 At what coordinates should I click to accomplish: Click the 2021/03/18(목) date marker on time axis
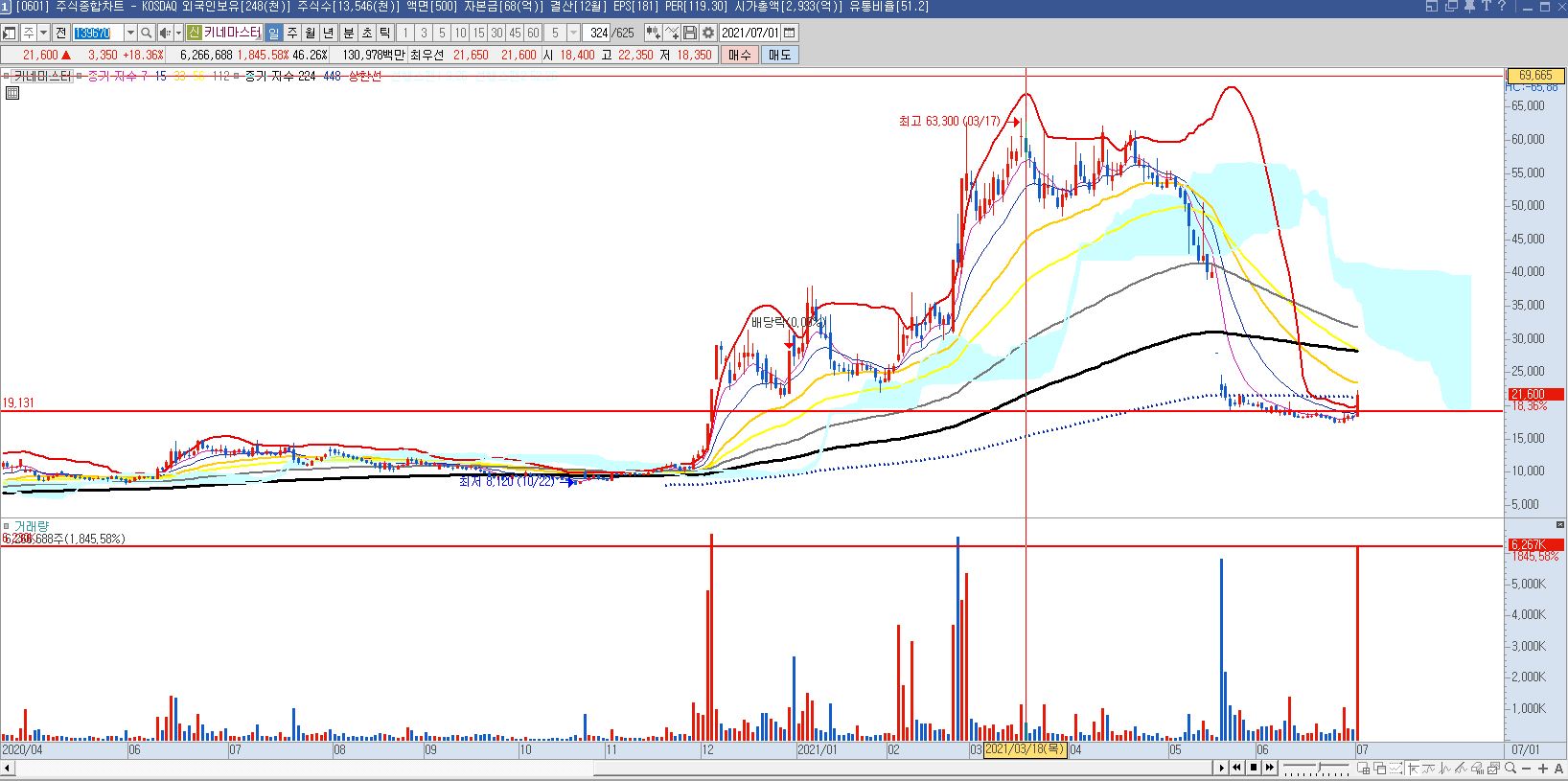tap(1026, 749)
